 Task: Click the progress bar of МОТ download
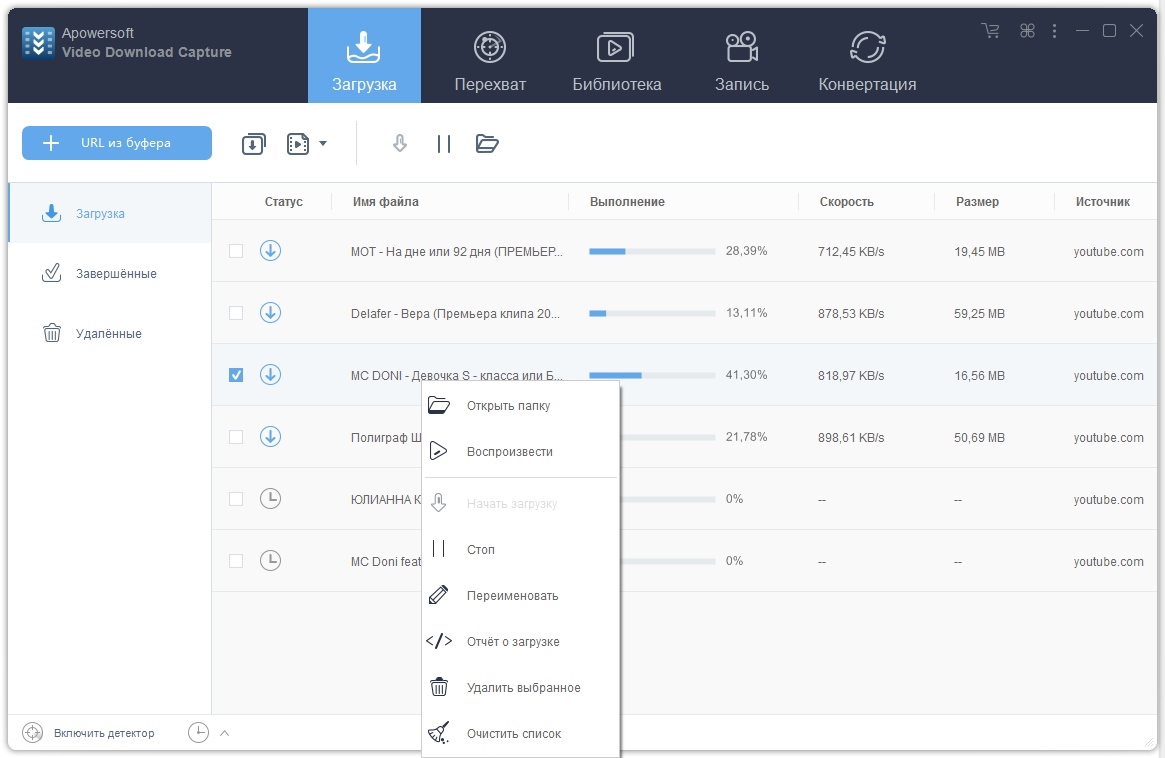click(652, 252)
